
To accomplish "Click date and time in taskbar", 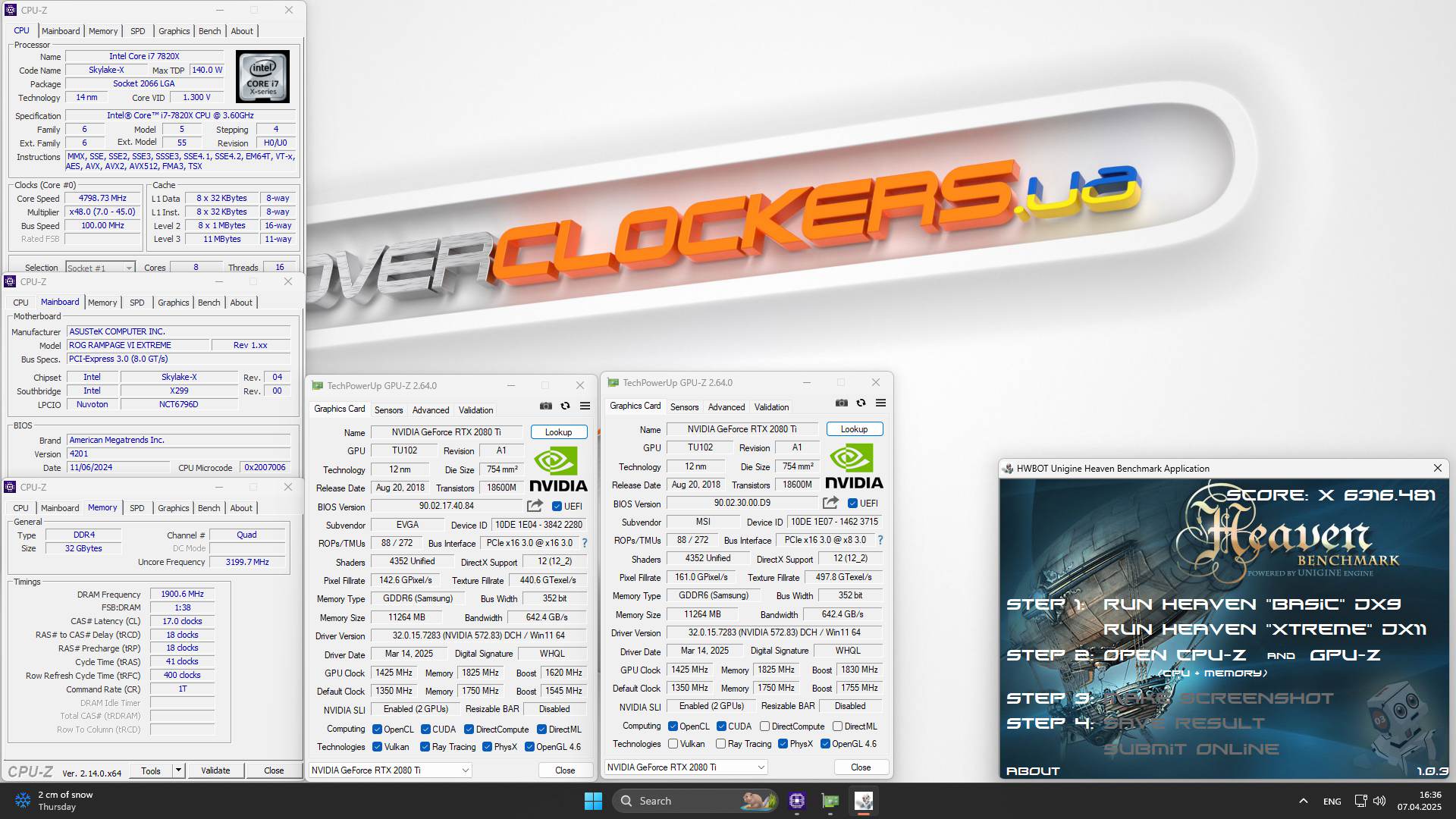I will pos(1420,801).
